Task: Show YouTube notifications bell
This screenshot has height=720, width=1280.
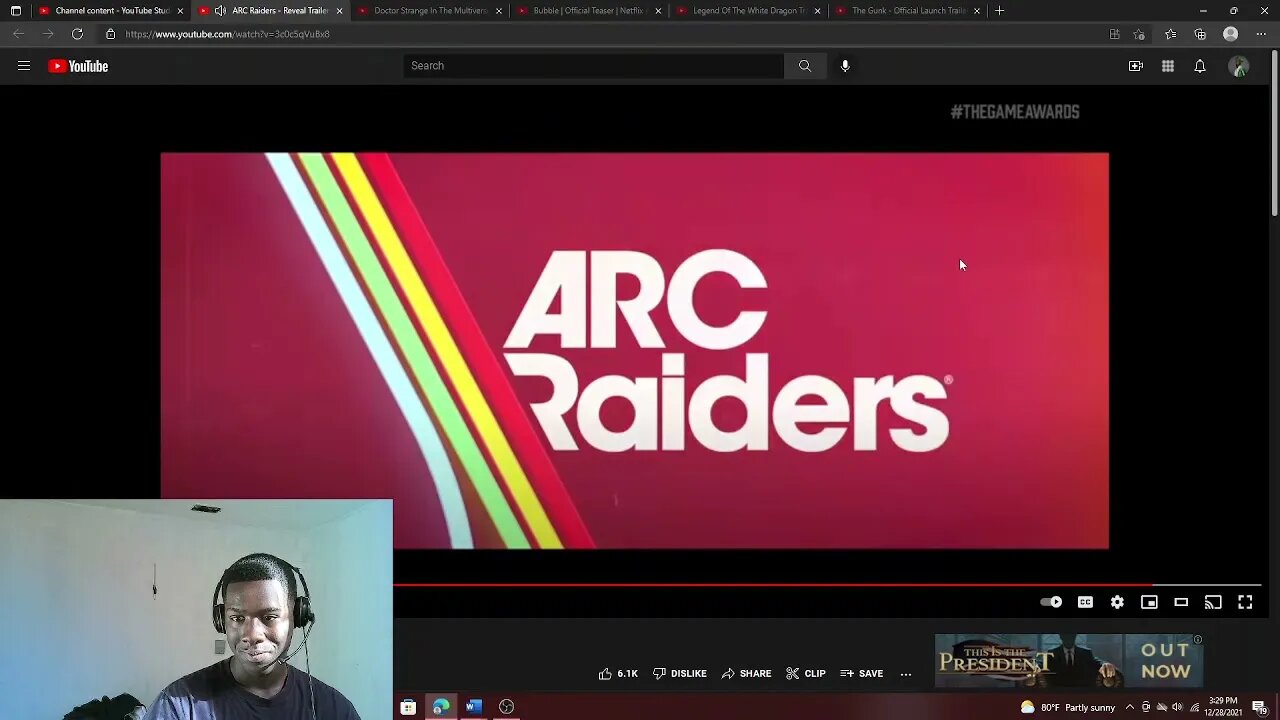Action: pos(1200,66)
